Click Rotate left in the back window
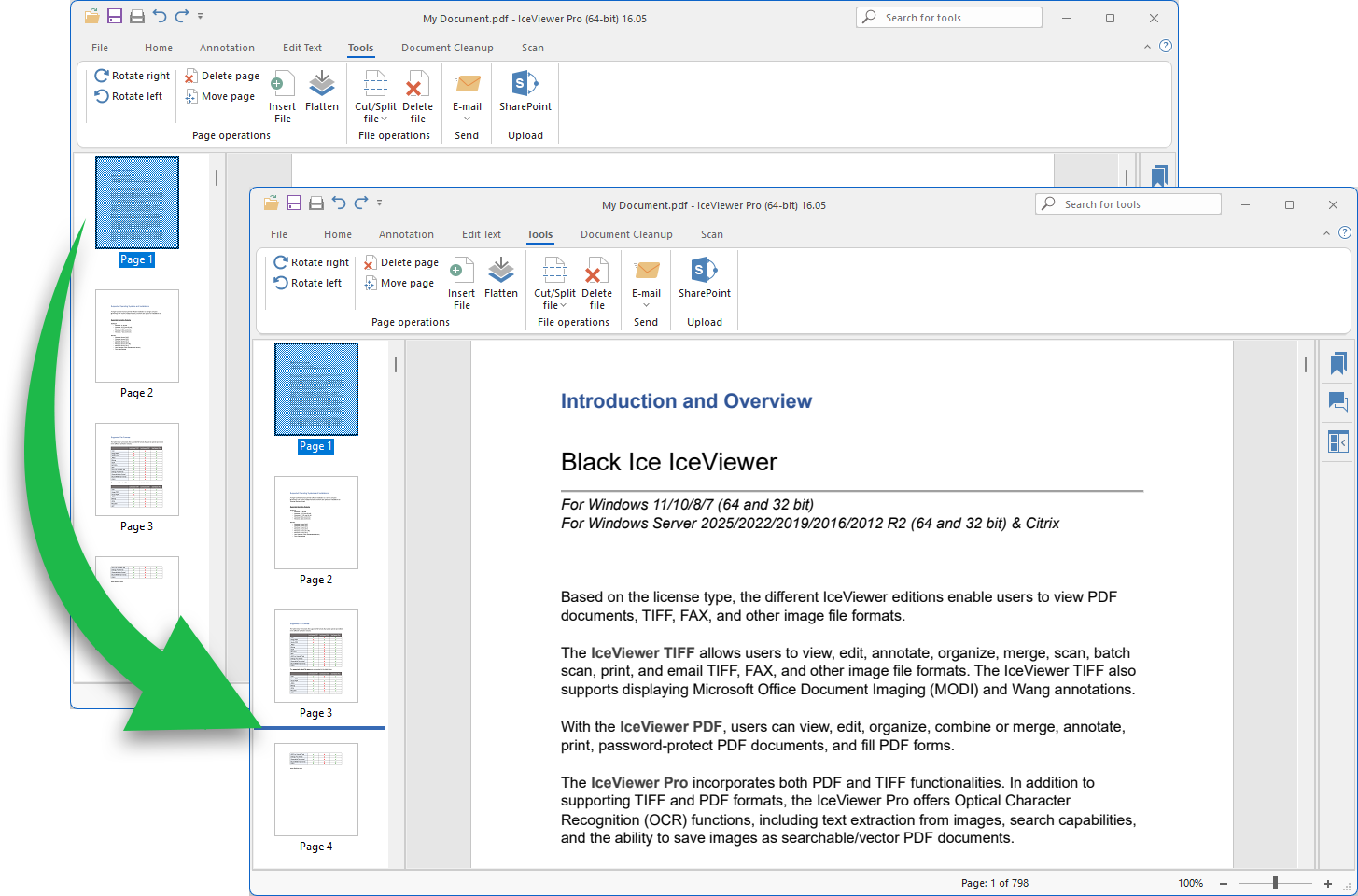This screenshot has height=896, width=1358. pyautogui.click(x=129, y=96)
